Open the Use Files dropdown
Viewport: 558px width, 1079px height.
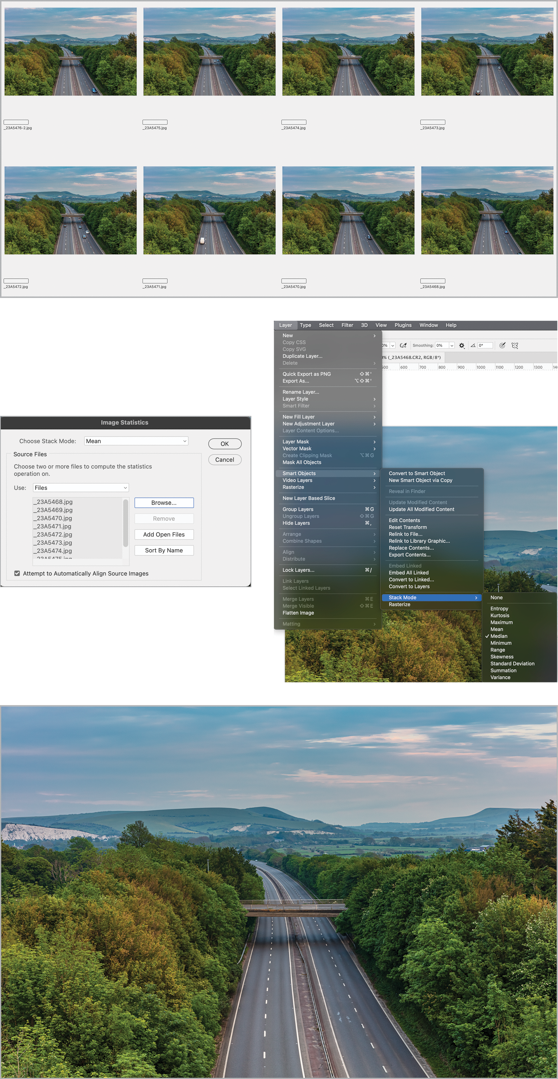(81, 487)
